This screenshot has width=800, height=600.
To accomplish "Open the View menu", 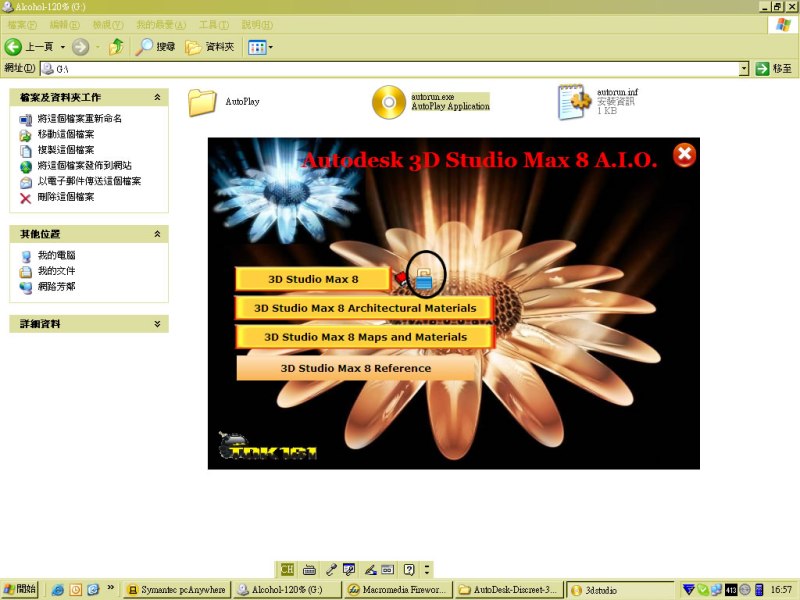I will pyautogui.click(x=108, y=24).
